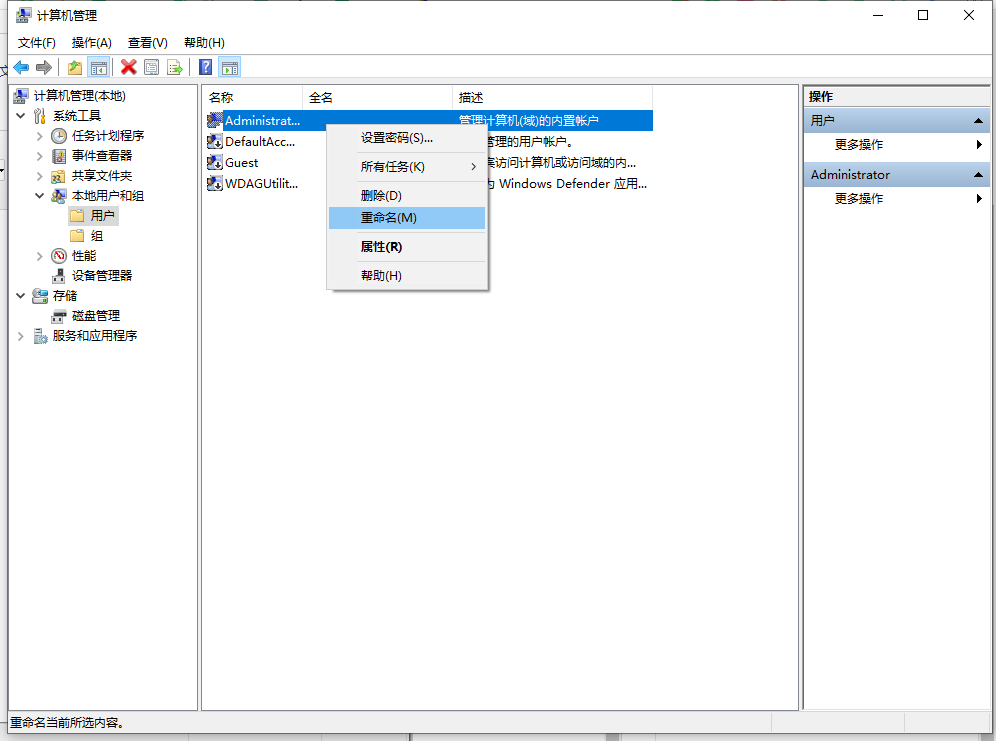The width and height of the screenshot is (996, 741).
Task: Click the Export list toolbar icon
Action: 175,67
